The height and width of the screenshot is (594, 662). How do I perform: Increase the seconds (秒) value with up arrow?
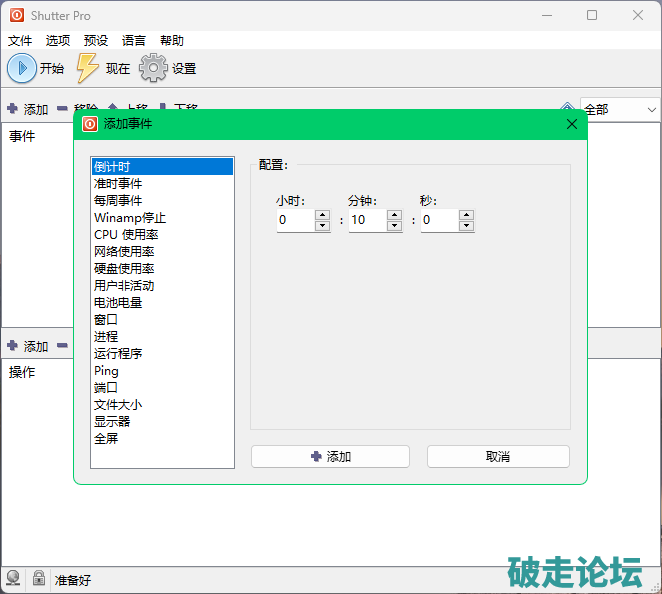[466, 214]
